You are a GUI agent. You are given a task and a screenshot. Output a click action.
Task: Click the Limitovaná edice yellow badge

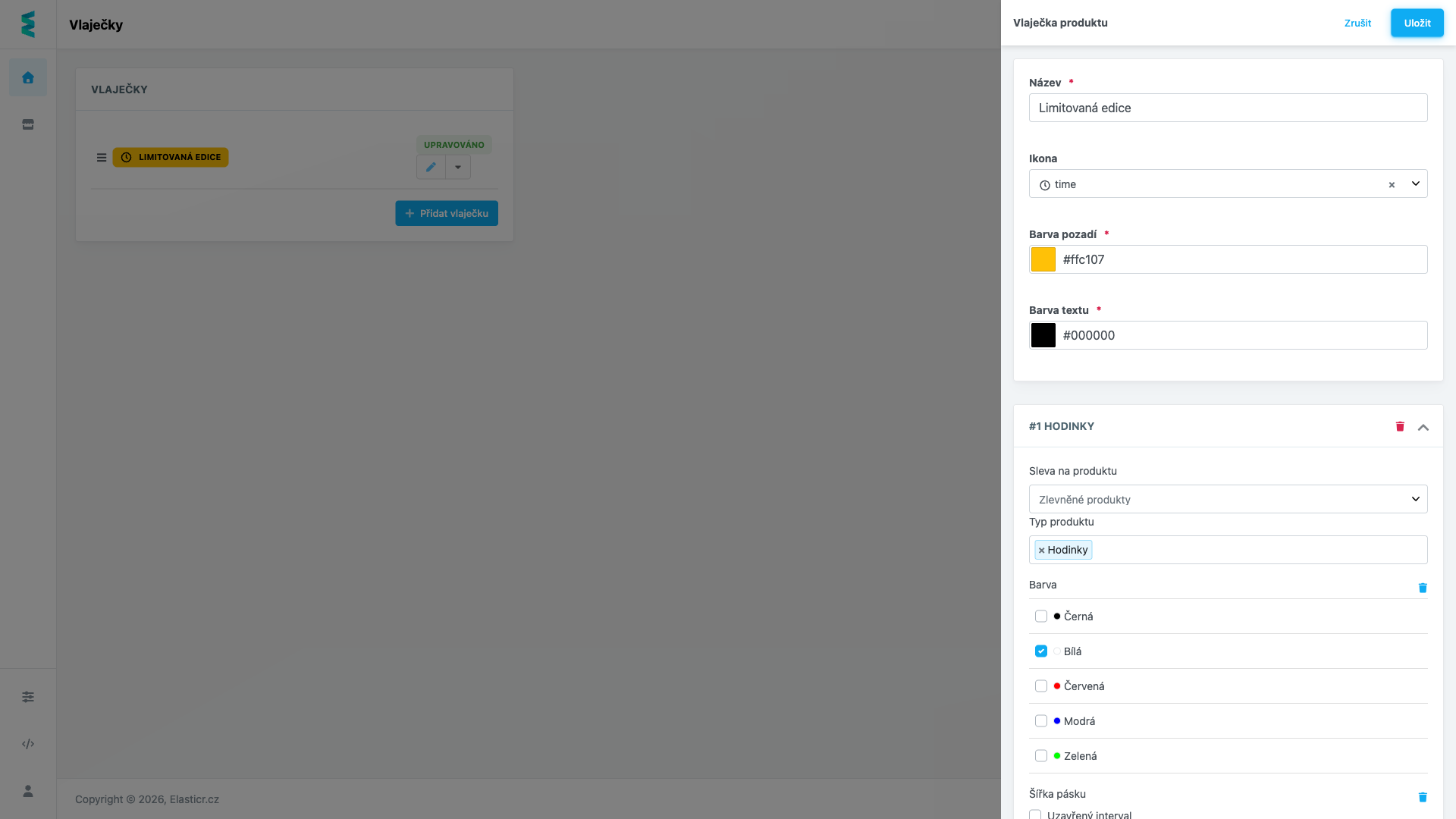tap(171, 158)
